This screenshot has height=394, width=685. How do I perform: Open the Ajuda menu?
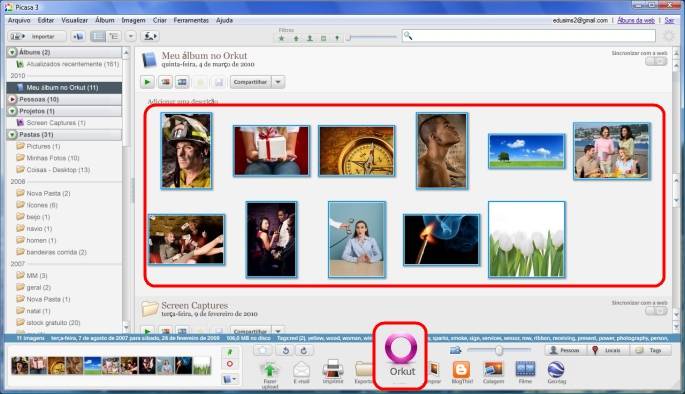pos(224,20)
